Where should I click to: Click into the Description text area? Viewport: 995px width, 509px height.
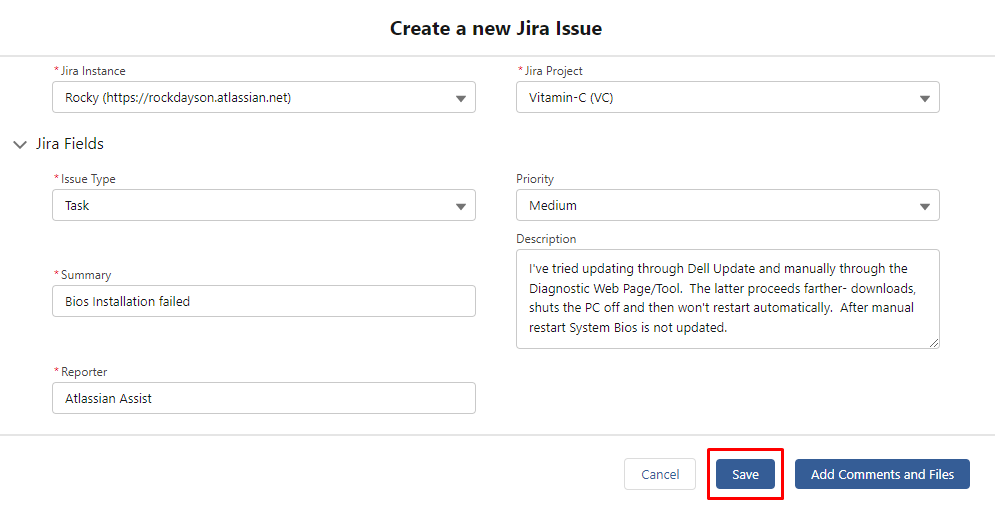click(728, 299)
